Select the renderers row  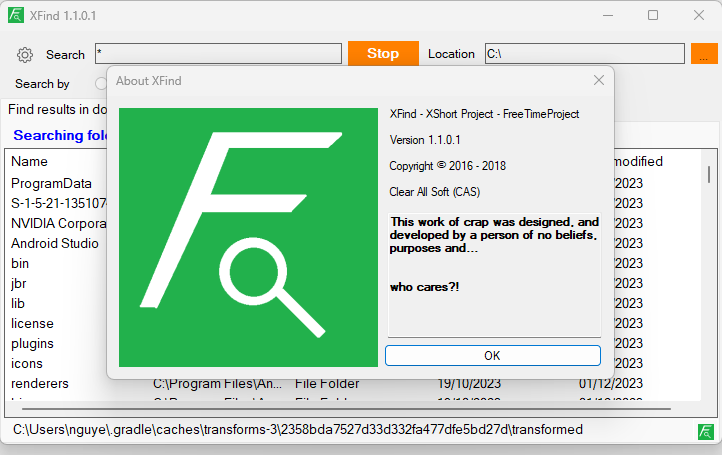pyautogui.click(x=40, y=383)
